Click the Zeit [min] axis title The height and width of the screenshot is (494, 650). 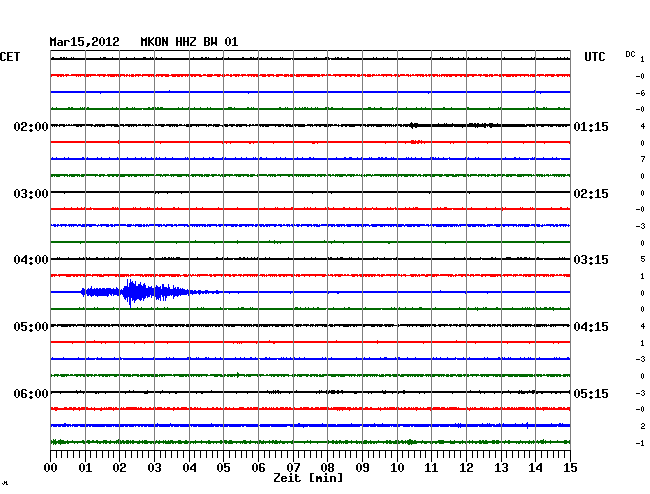(308, 478)
